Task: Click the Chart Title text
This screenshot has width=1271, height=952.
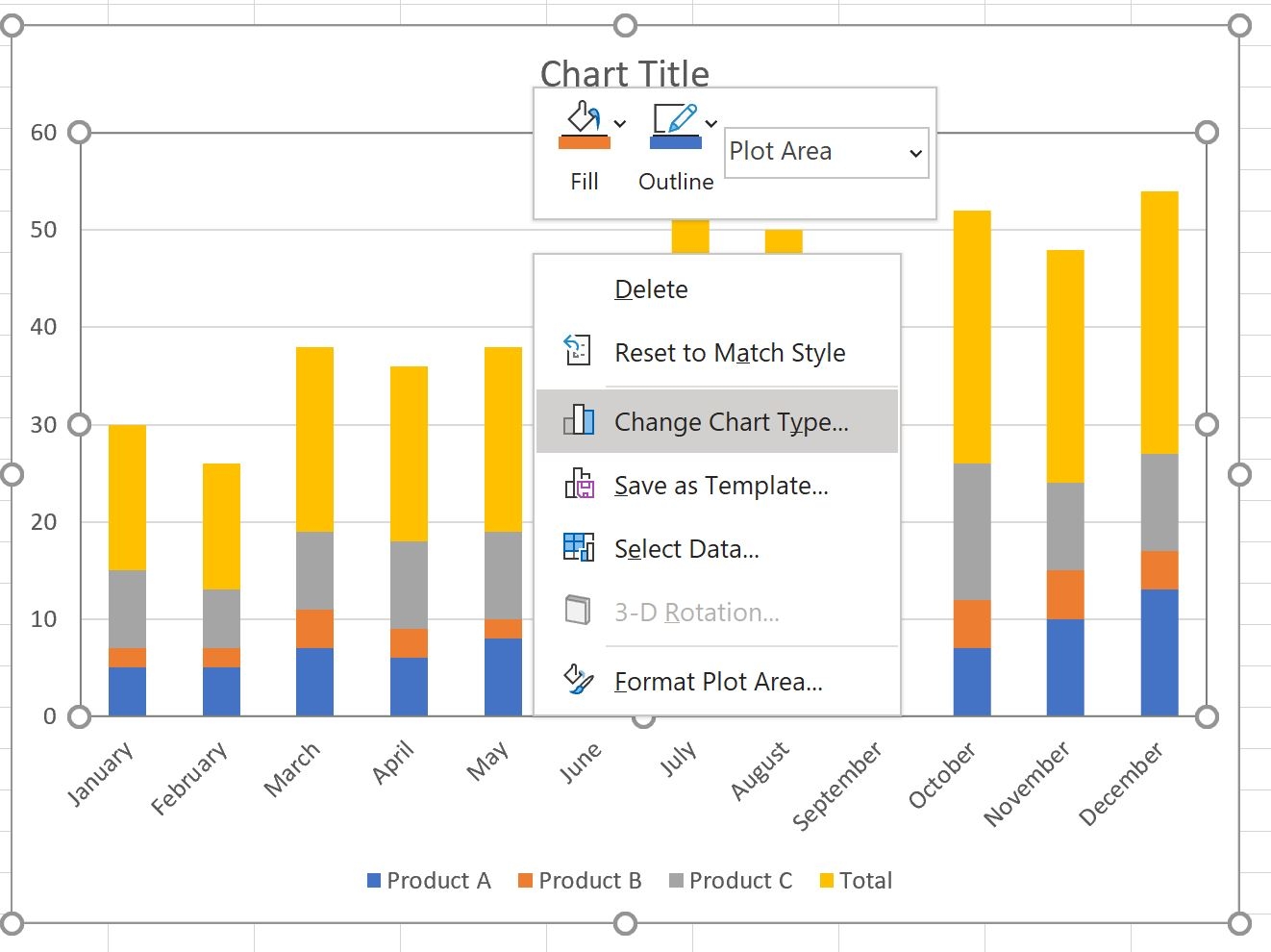Action: coord(624,73)
